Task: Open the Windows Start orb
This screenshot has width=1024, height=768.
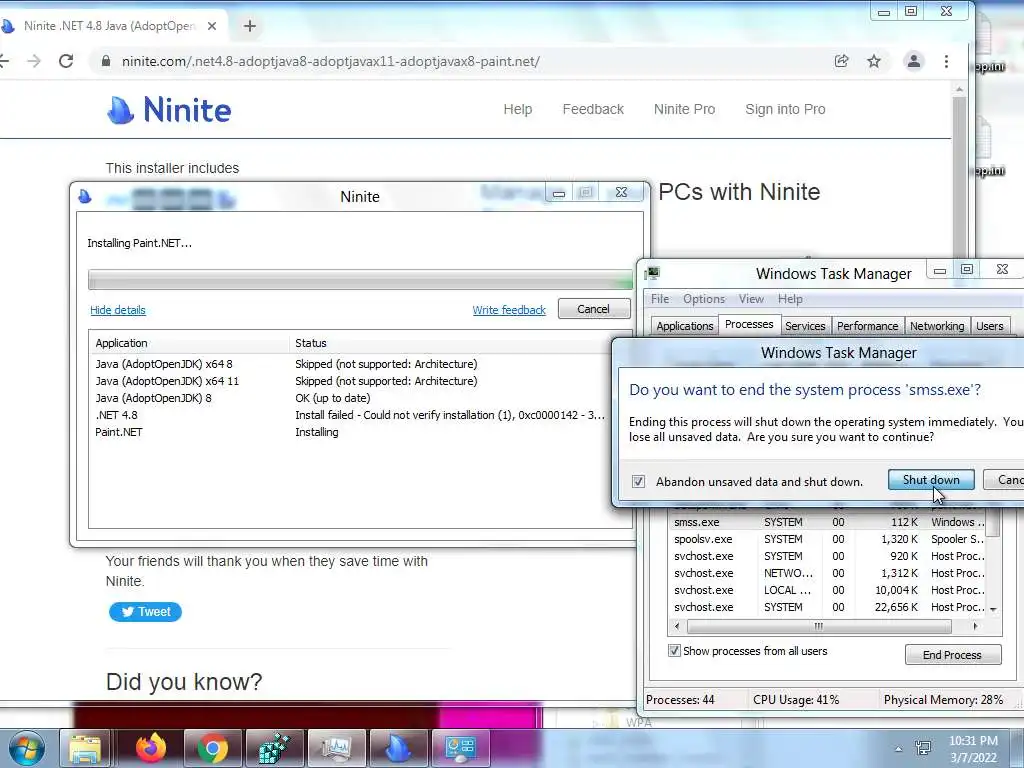Action: [27, 748]
